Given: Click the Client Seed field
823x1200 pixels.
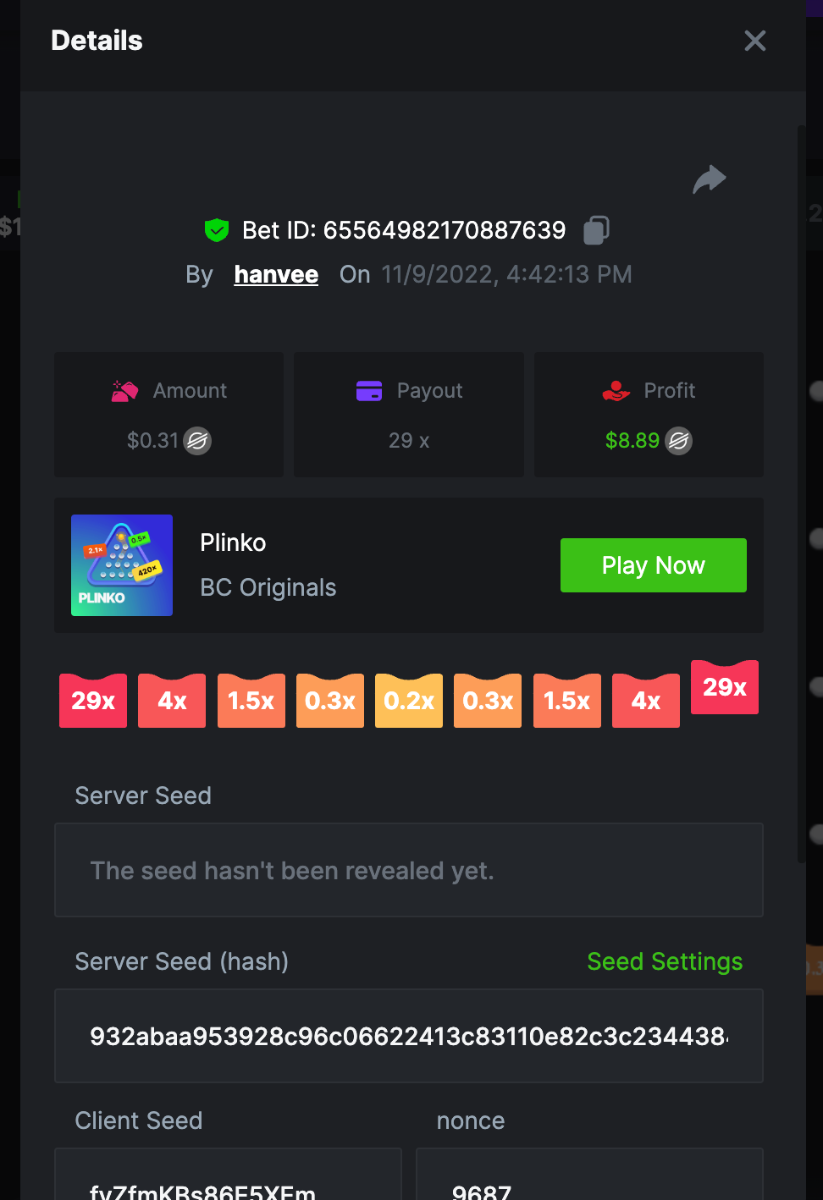Looking at the screenshot, I should 228,1174.
